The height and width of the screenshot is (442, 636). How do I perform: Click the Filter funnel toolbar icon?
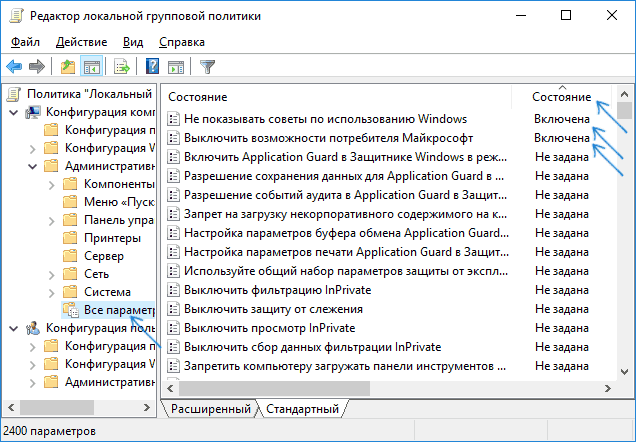[x=207, y=67]
